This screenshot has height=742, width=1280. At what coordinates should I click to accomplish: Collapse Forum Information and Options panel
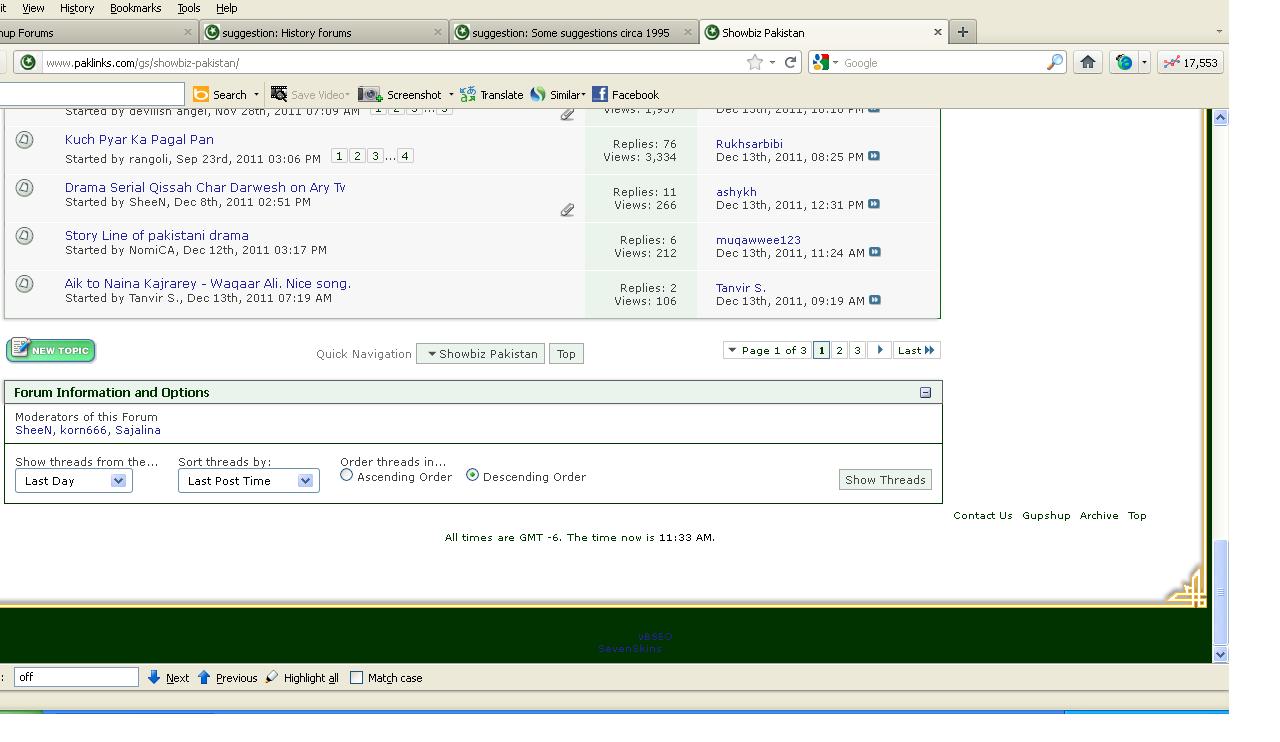click(925, 393)
